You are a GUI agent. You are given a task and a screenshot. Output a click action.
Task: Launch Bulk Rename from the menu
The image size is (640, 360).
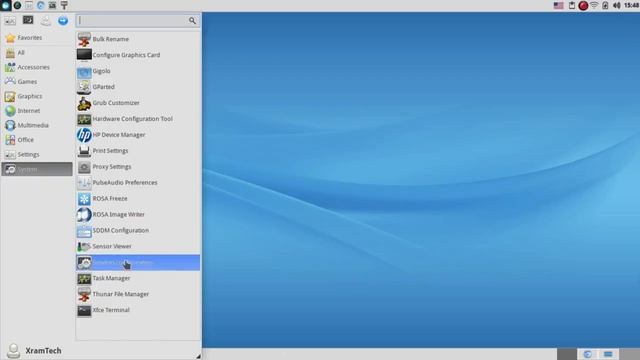pyautogui.click(x=138, y=39)
